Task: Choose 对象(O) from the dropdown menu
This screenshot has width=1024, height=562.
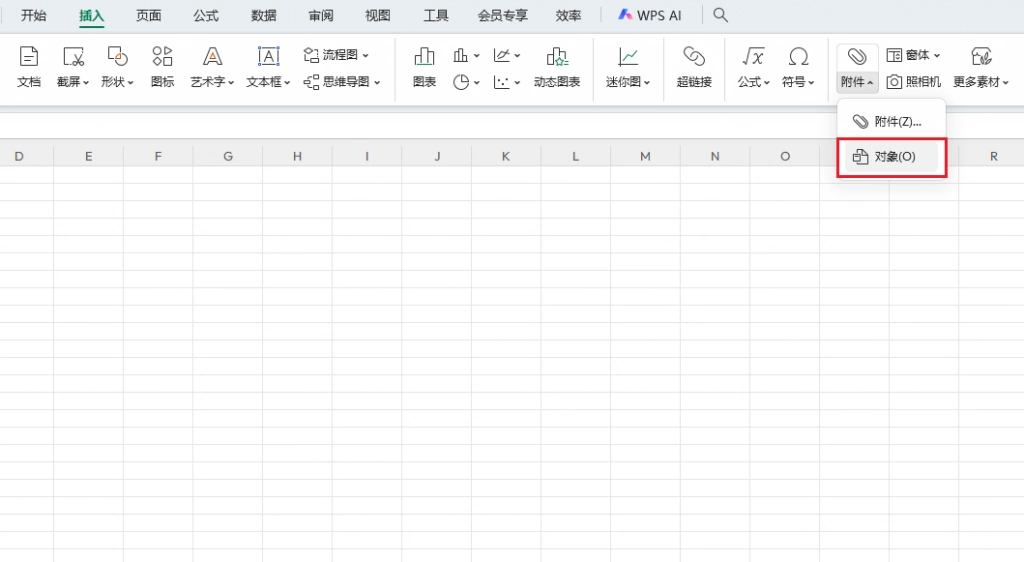Action: (x=891, y=157)
